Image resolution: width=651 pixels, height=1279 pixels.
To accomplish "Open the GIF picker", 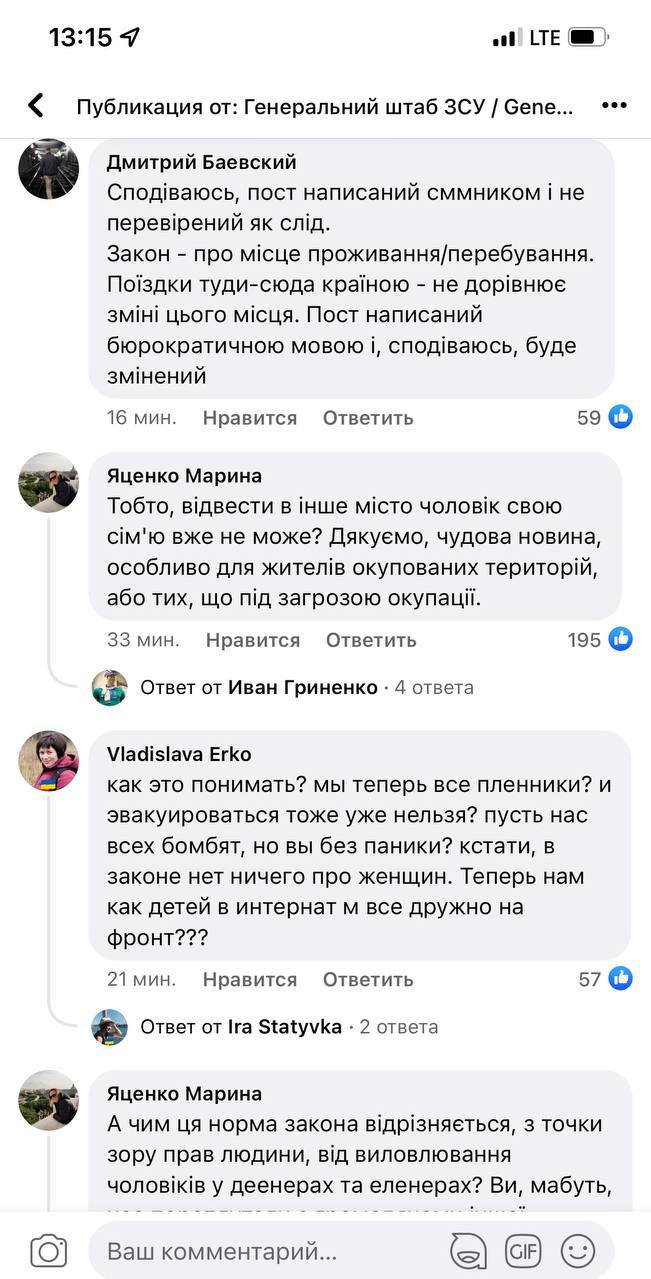I will pyautogui.click(x=523, y=1250).
